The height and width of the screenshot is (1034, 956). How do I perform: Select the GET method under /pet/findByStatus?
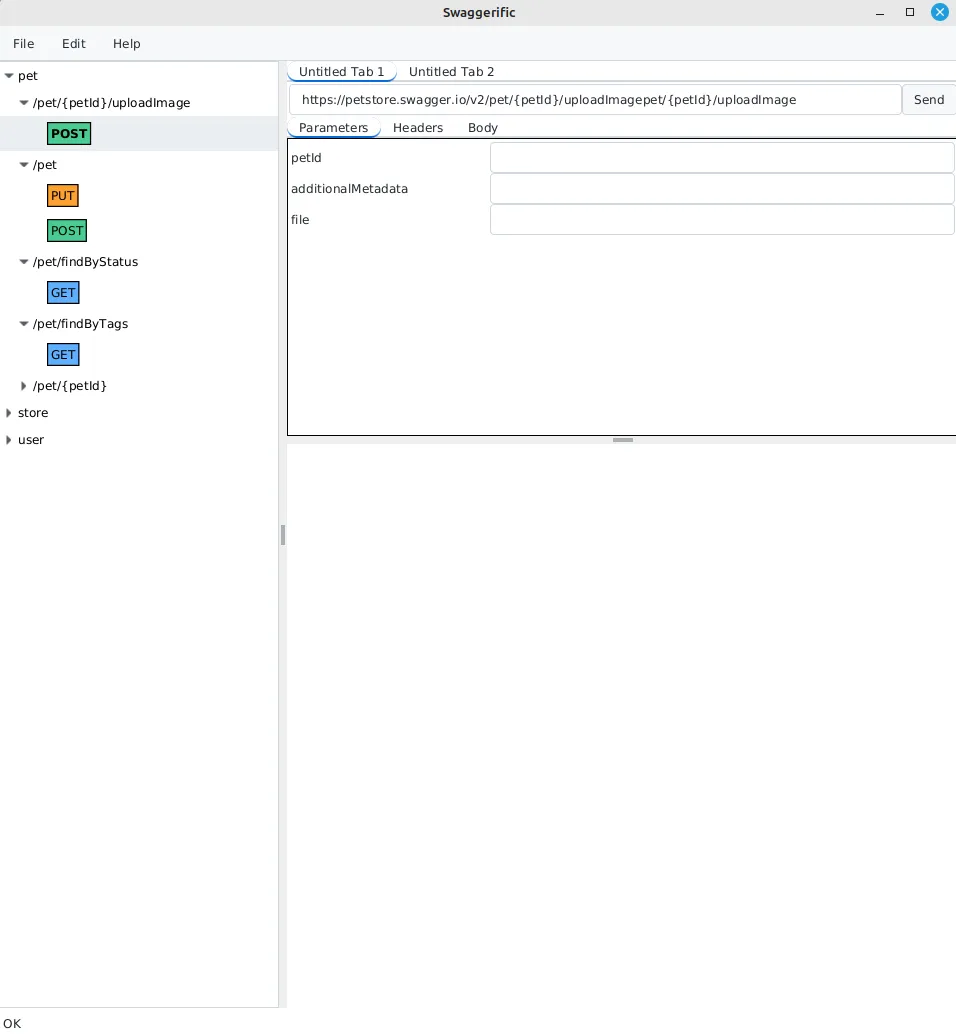63,292
